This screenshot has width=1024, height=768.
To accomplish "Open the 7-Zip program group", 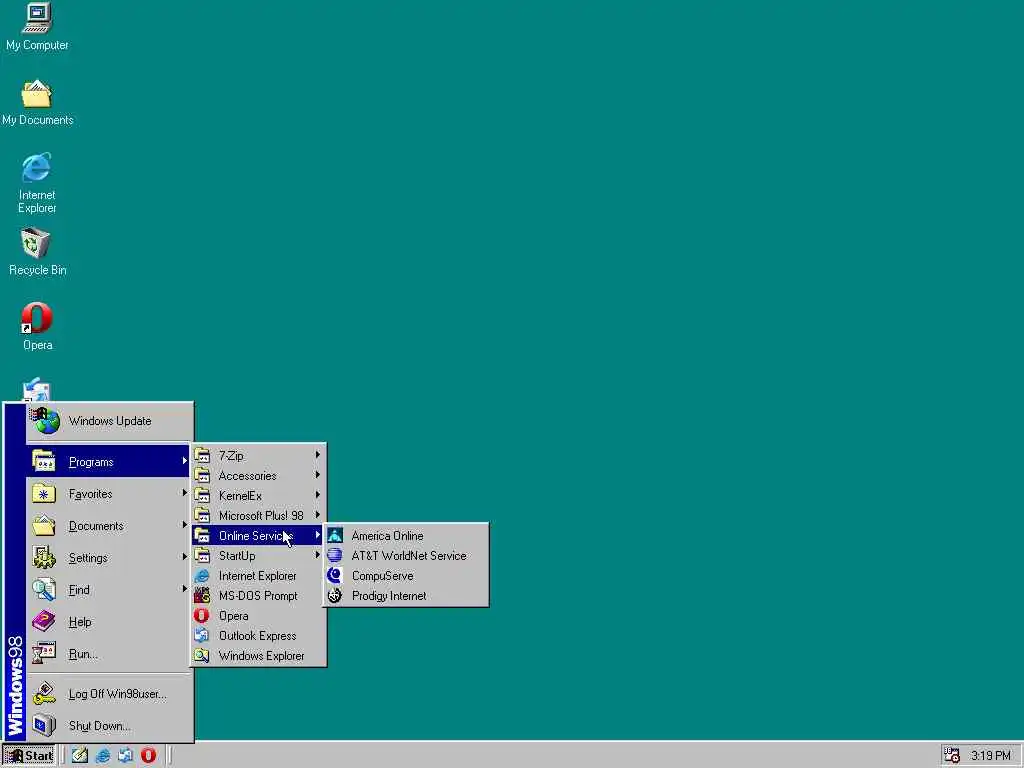I will [259, 455].
